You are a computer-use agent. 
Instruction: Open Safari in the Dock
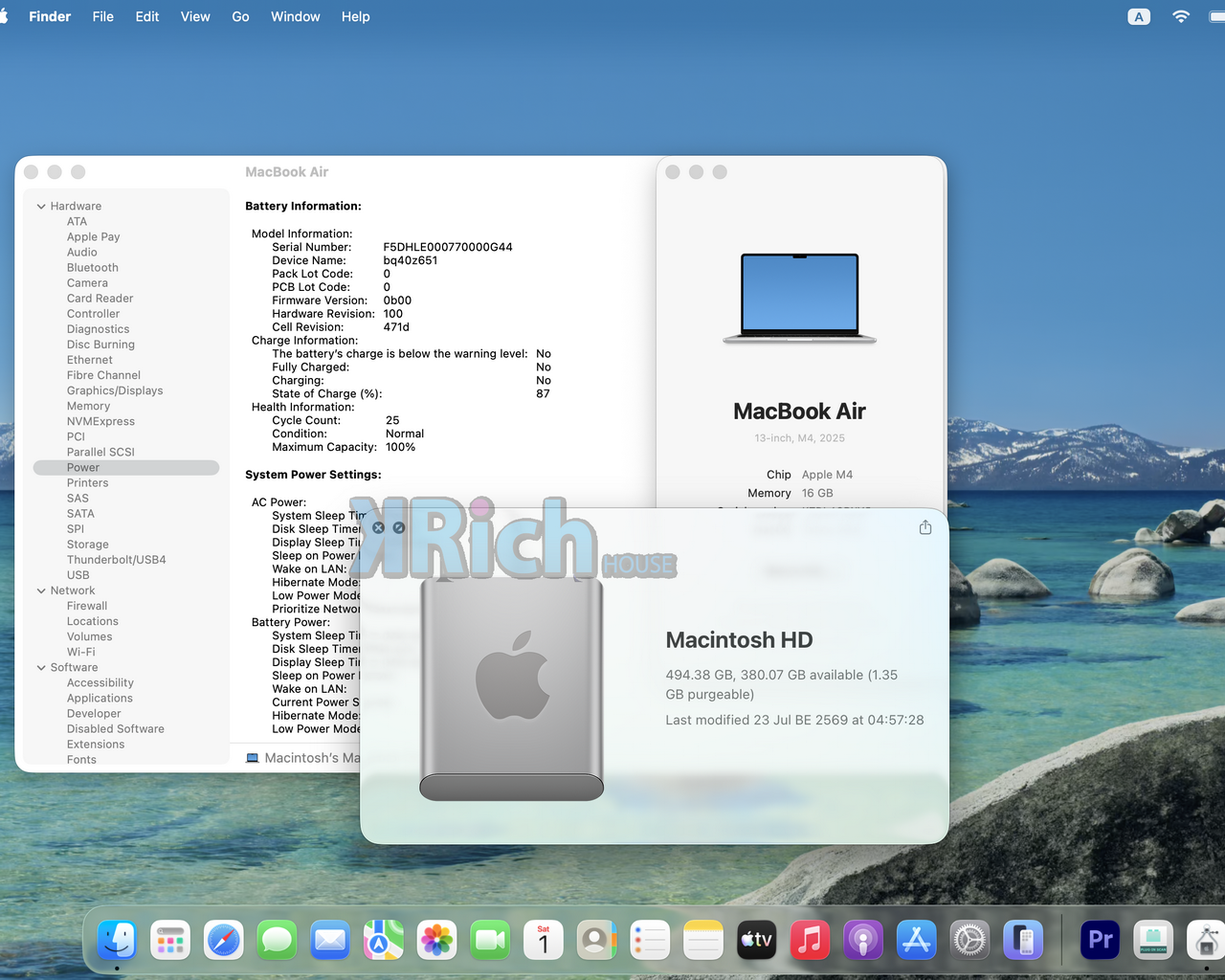224,941
